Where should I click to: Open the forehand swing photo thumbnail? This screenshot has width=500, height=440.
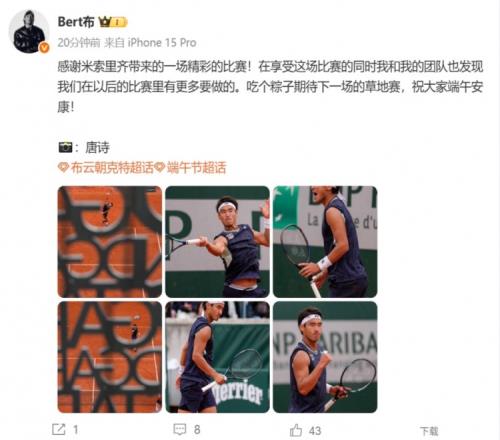click(217, 242)
